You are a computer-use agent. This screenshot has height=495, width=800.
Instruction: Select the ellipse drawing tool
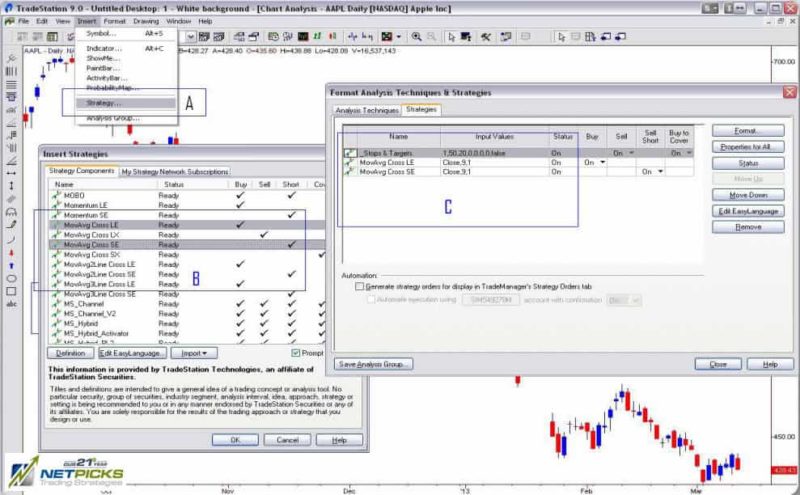click(11, 279)
